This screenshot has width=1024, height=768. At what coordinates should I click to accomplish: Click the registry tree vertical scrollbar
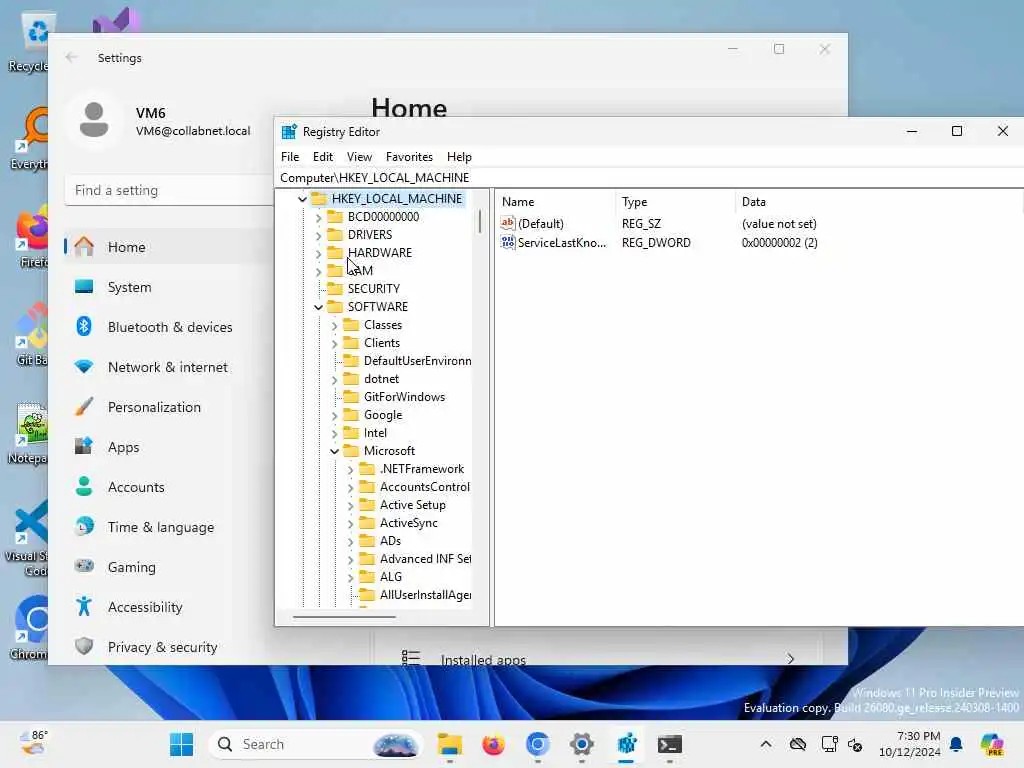480,221
